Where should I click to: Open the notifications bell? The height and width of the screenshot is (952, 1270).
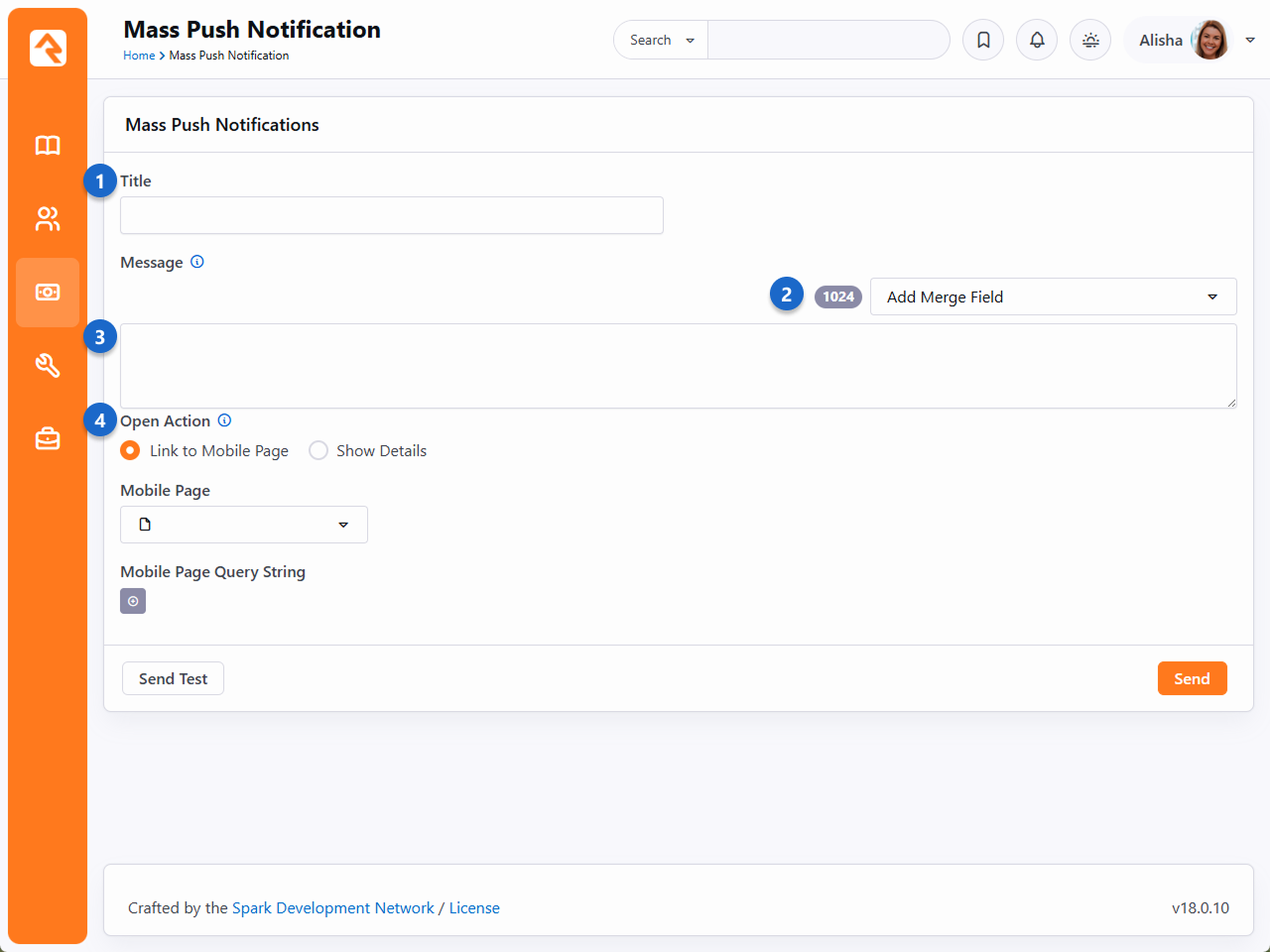1037,40
